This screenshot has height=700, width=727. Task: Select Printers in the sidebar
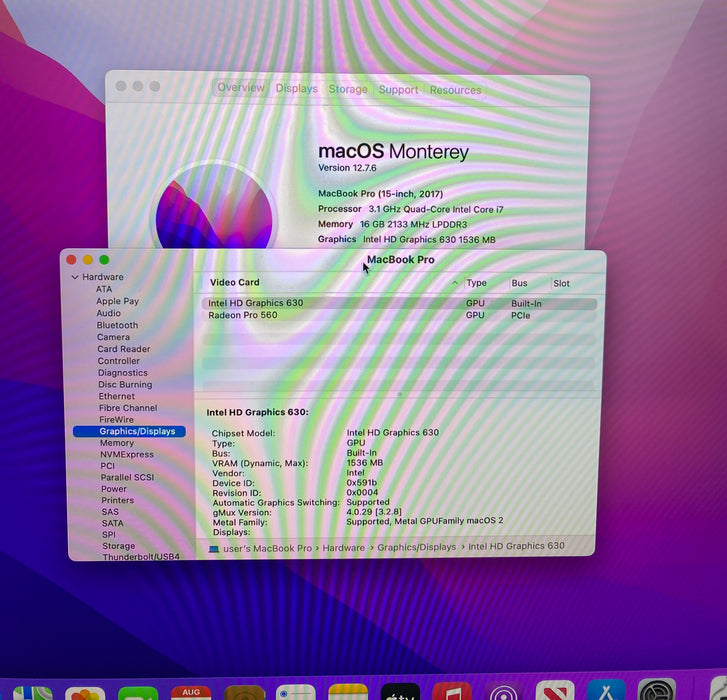[x=117, y=500]
